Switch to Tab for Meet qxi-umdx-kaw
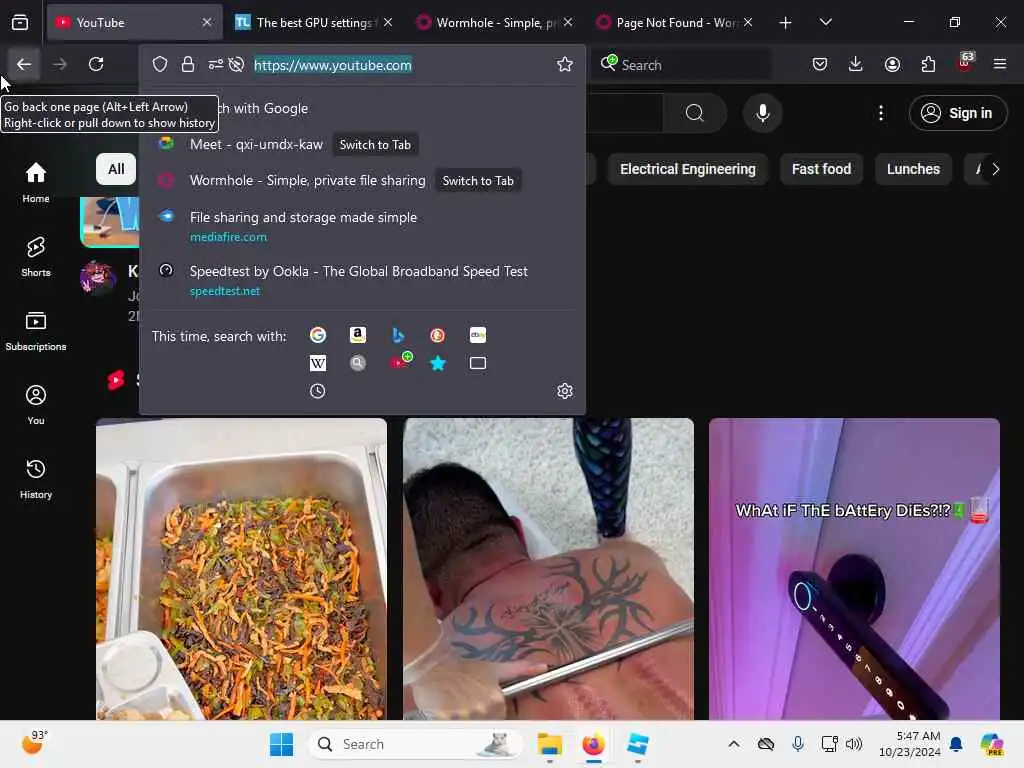Image resolution: width=1024 pixels, height=768 pixels. pyautogui.click(x=375, y=145)
